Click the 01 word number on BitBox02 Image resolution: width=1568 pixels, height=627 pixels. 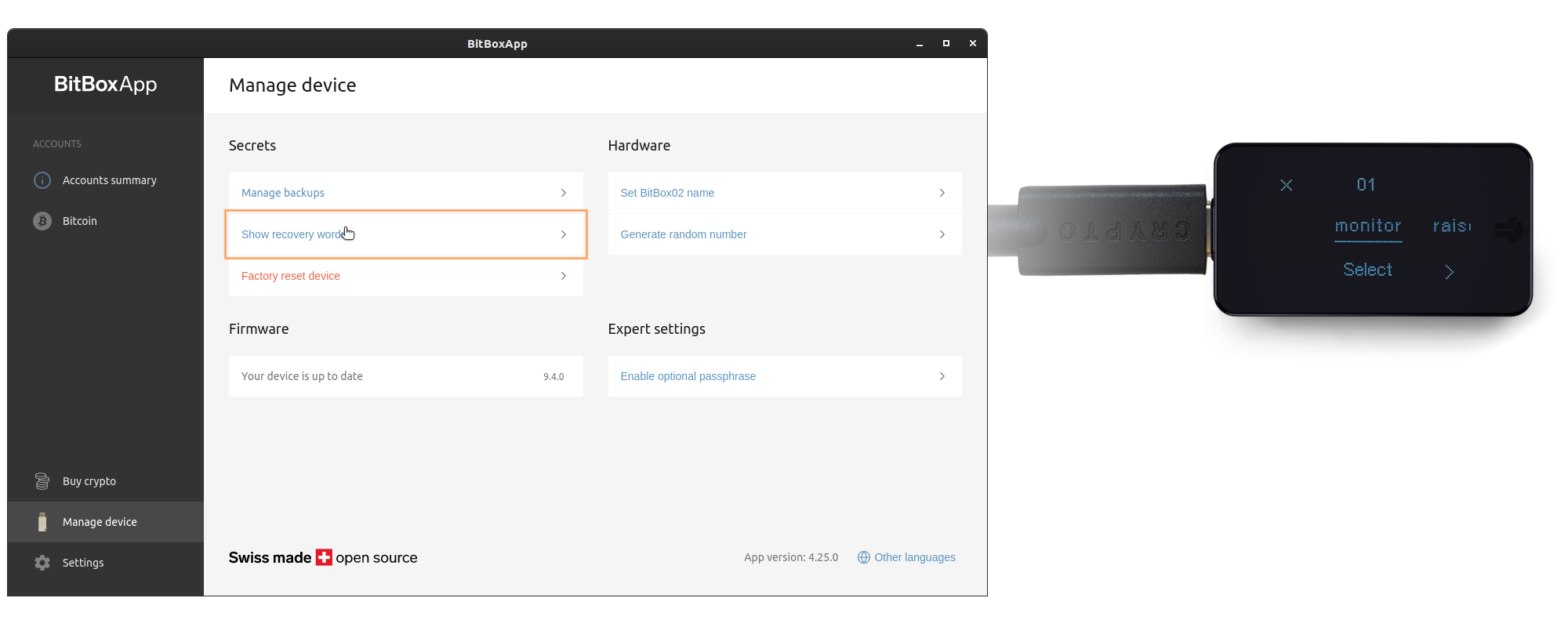tap(1366, 184)
